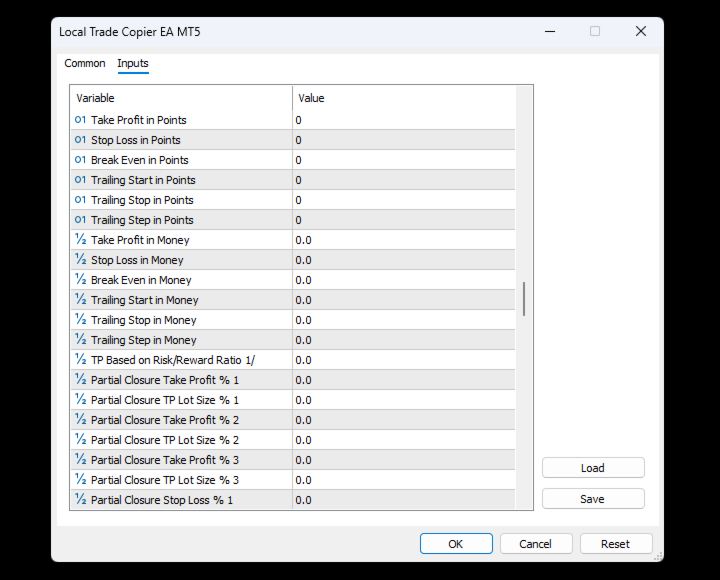Select the 'Take Profit in Points' variable name
The width and height of the screenshot is (720, 580).
(x=139, y=120)
